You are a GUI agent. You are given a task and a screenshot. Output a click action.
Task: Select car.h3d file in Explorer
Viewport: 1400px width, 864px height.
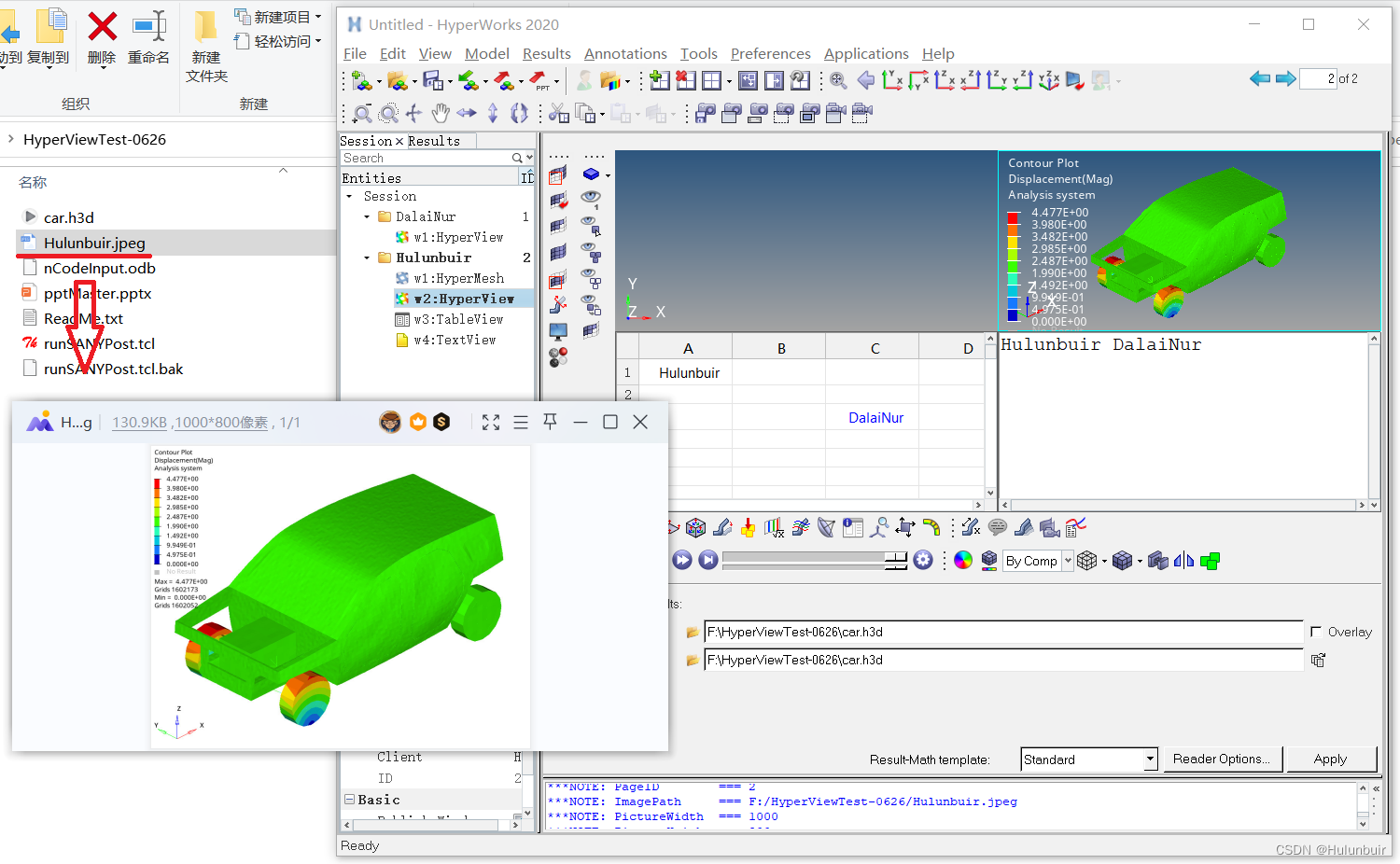(69, 217)
